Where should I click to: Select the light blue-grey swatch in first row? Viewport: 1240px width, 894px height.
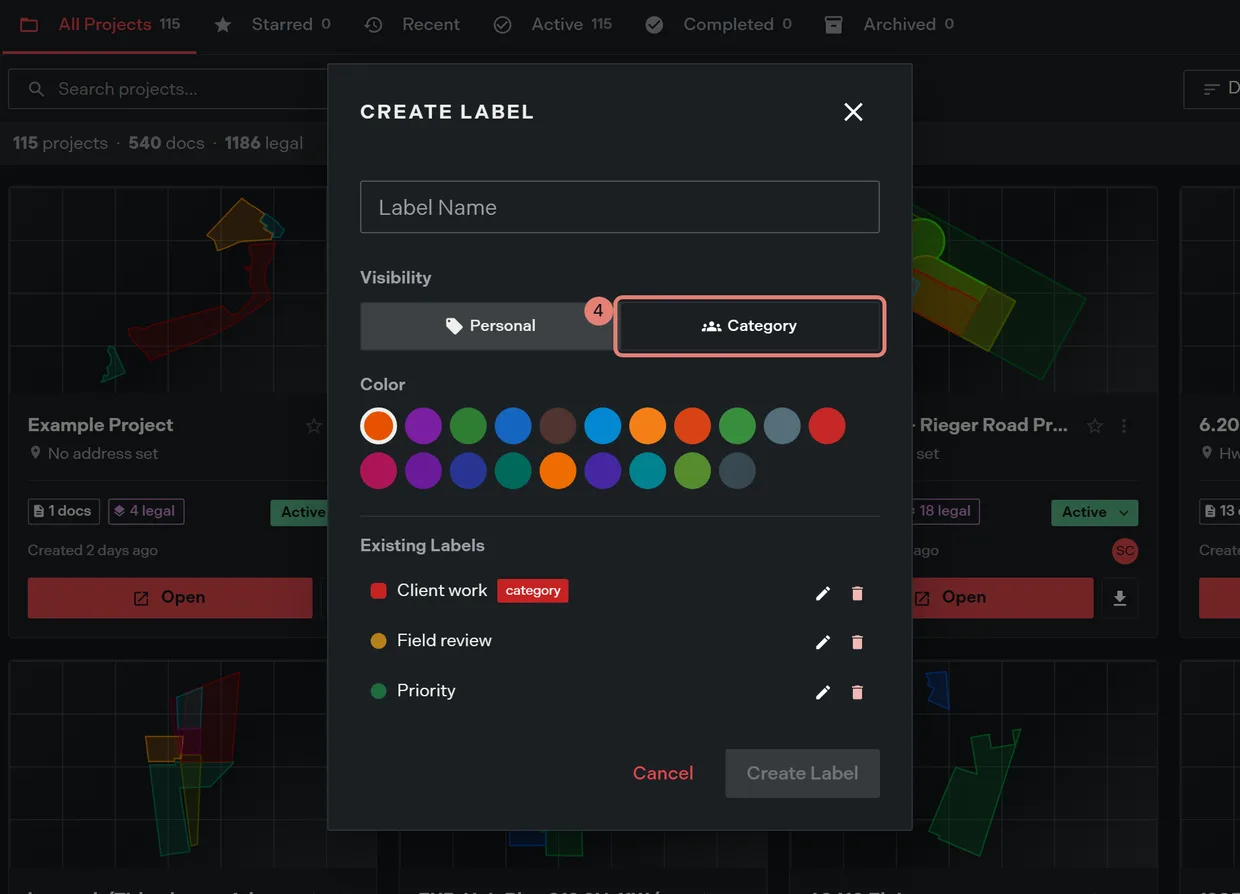tap(782, 426)
